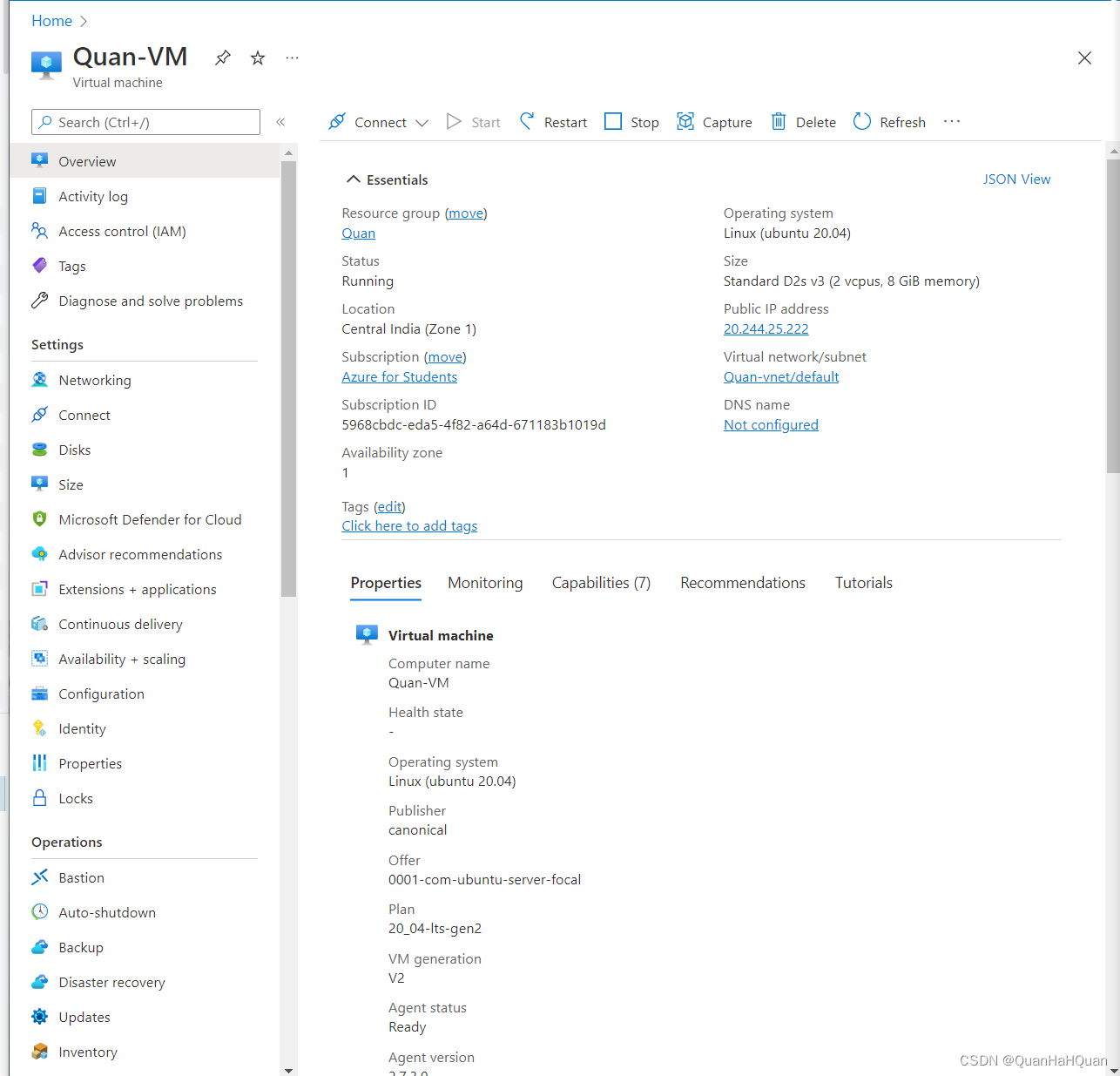Click the move link beside Subscription
The height and width of the screenshot is (1076, 1120).
pos(445,357)
